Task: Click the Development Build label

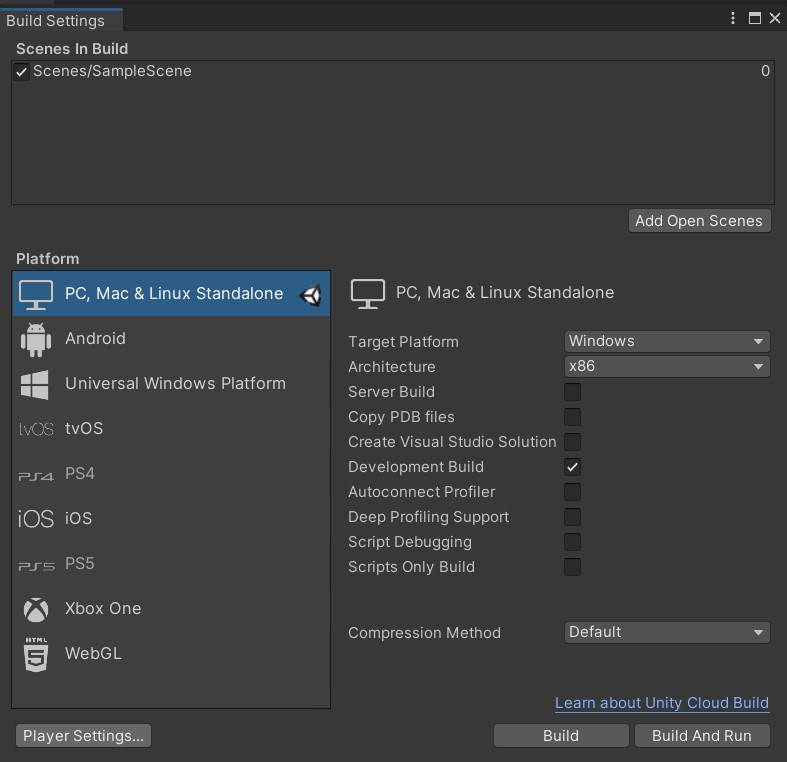Action: tap(416, 467)
